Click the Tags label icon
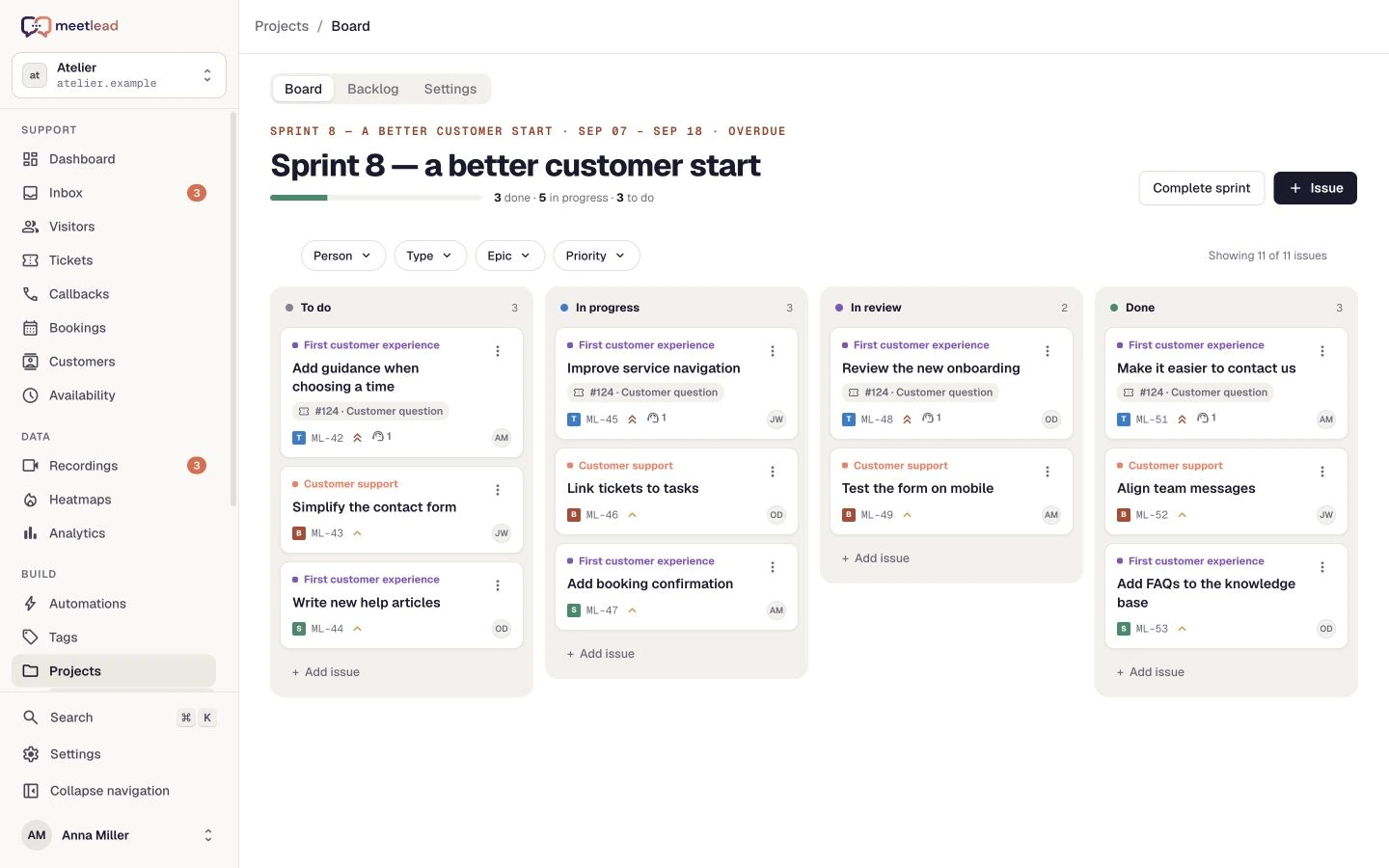Image resolution: width=1389 pixels, height=868 pixels. click(31, 637)
